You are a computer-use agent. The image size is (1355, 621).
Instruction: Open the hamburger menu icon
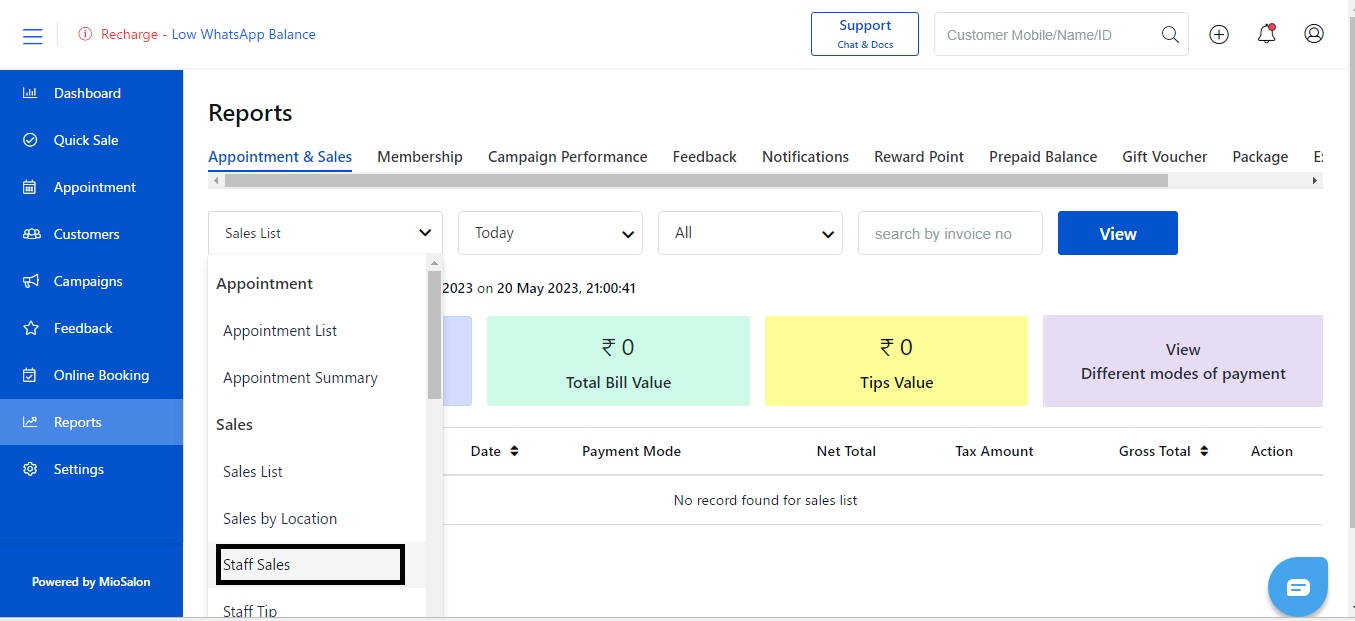(x=32, y=36)
